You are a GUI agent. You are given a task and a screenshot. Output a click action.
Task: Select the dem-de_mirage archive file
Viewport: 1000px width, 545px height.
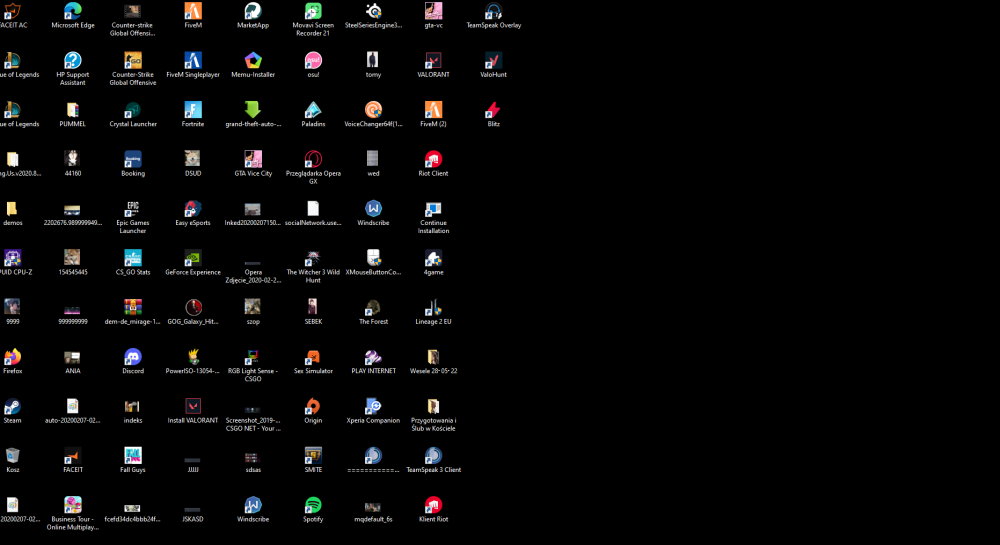coord(133,307)
